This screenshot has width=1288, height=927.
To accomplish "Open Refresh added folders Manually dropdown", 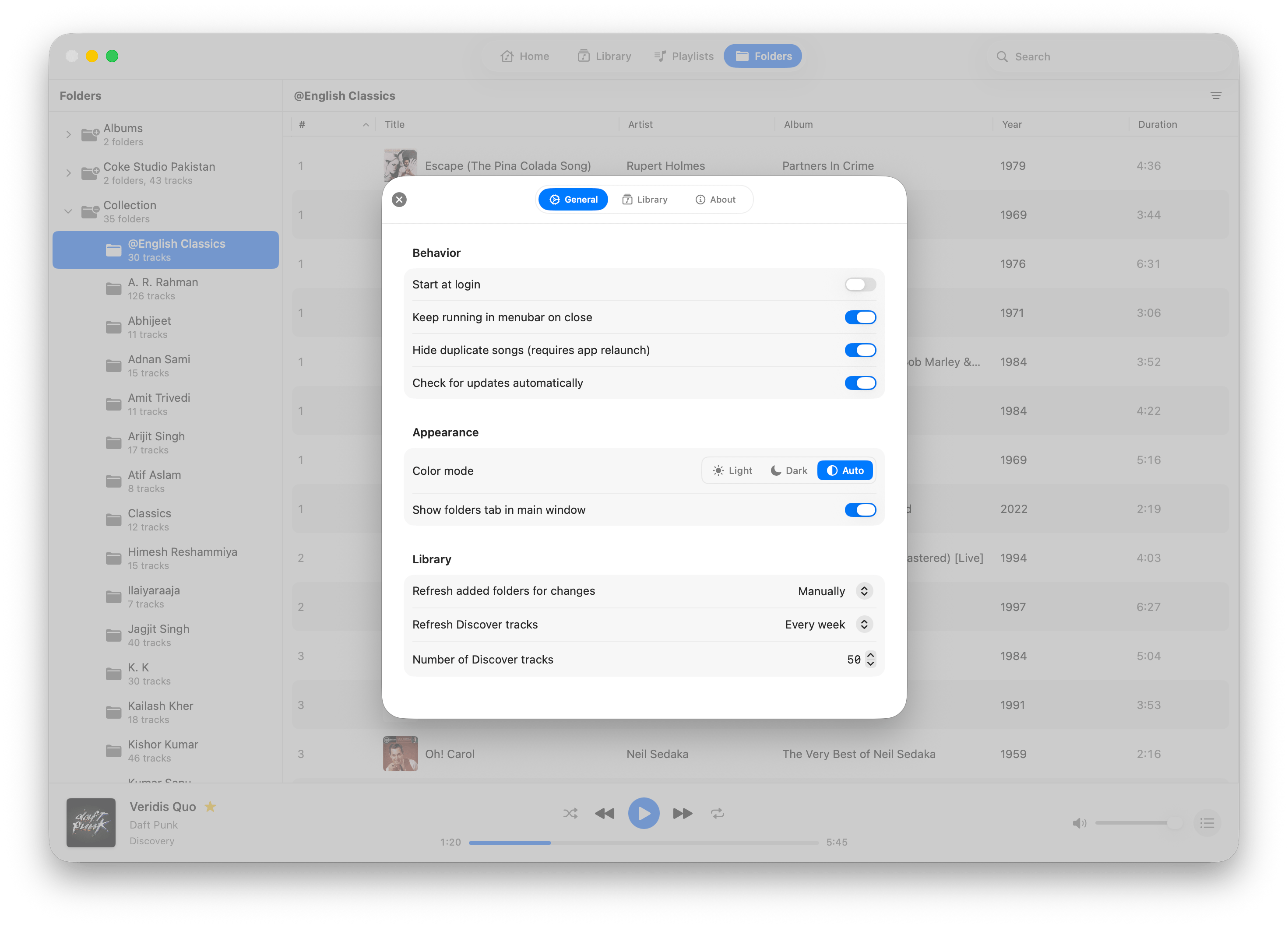I will pos(835,591).
